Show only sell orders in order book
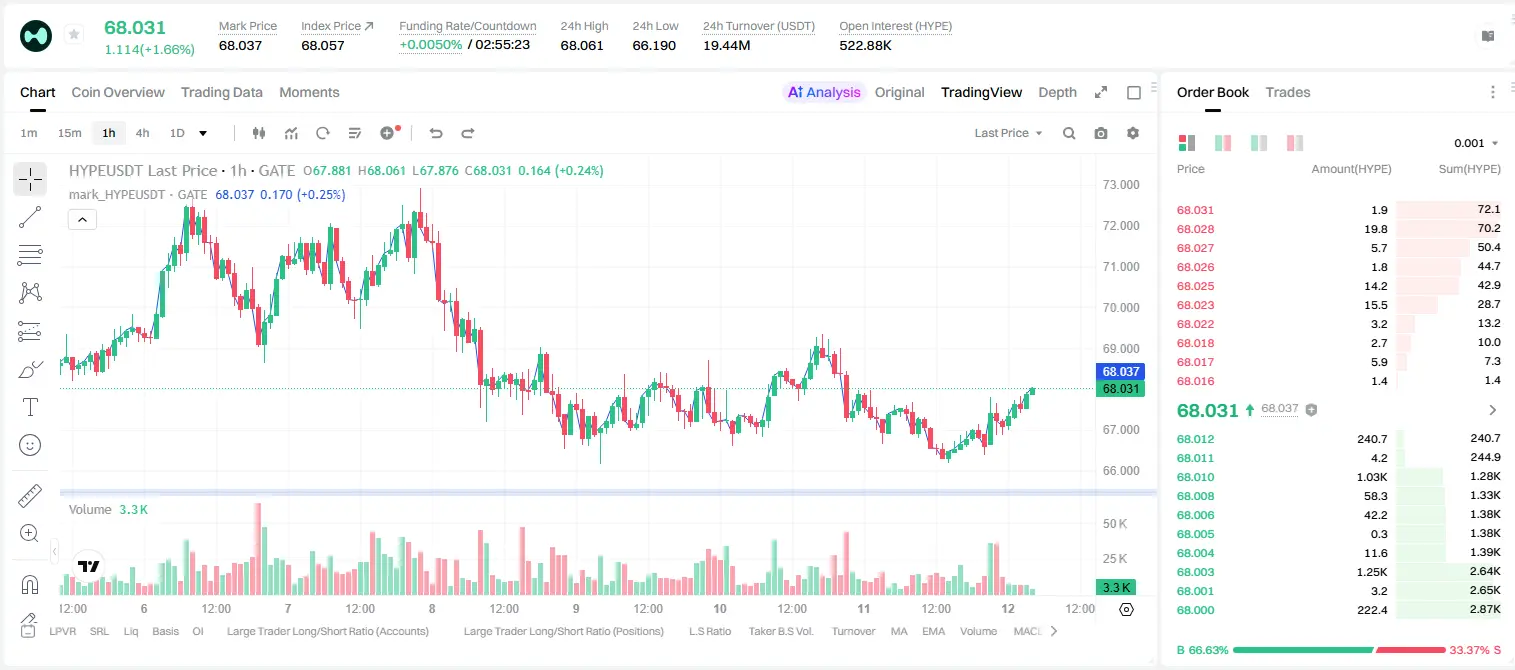The image size is (1515, 670). tap(1295, 143)
